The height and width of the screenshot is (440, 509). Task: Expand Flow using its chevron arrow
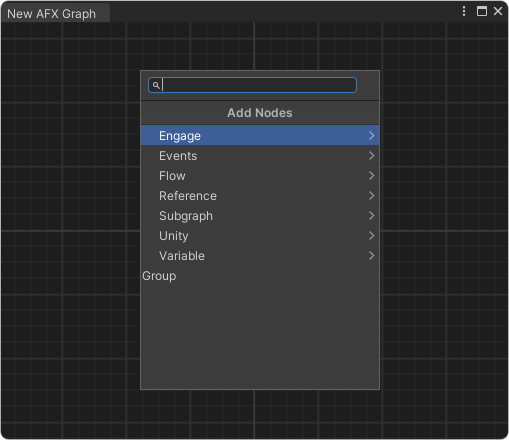[x=372, y=176]
